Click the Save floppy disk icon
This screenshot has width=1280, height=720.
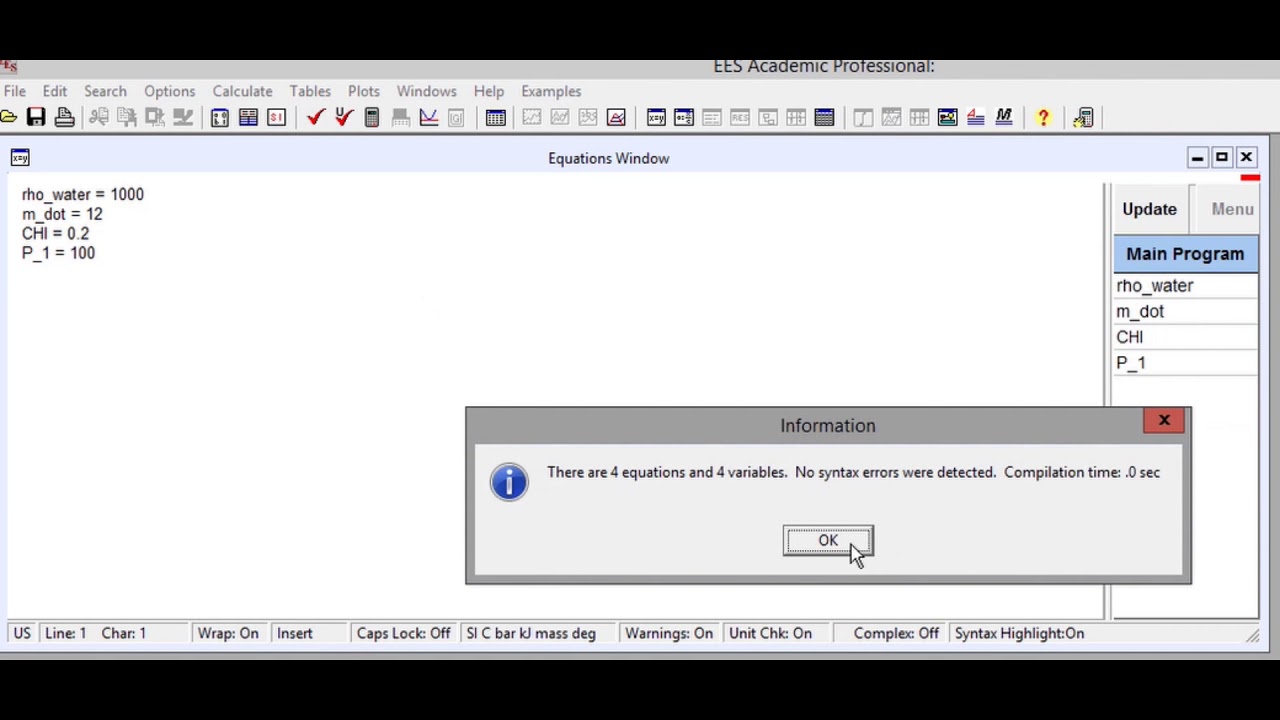click(x=36, y=118)
